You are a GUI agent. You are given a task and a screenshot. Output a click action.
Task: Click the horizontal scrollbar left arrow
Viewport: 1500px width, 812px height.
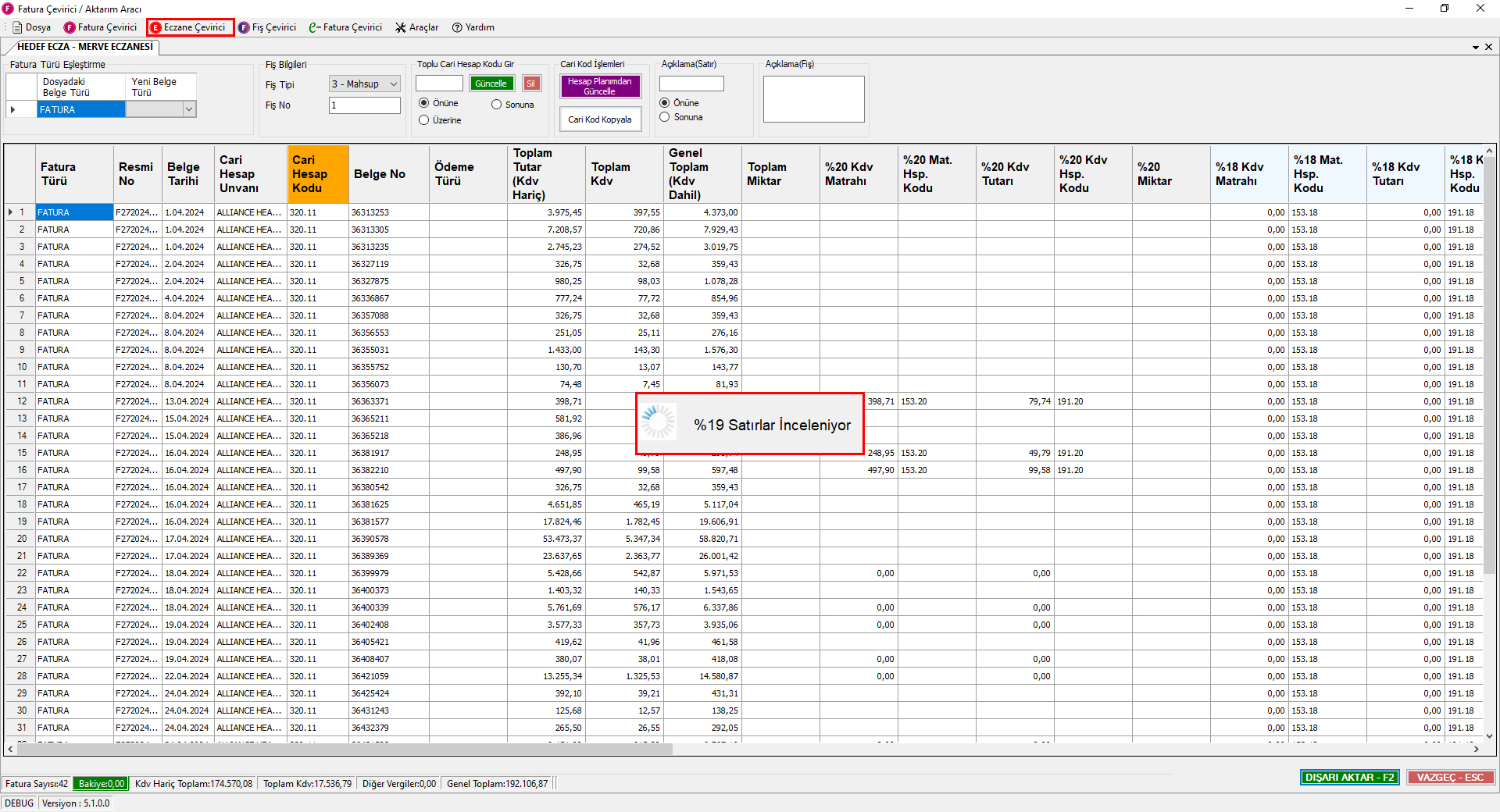click(x=10, y=749)
